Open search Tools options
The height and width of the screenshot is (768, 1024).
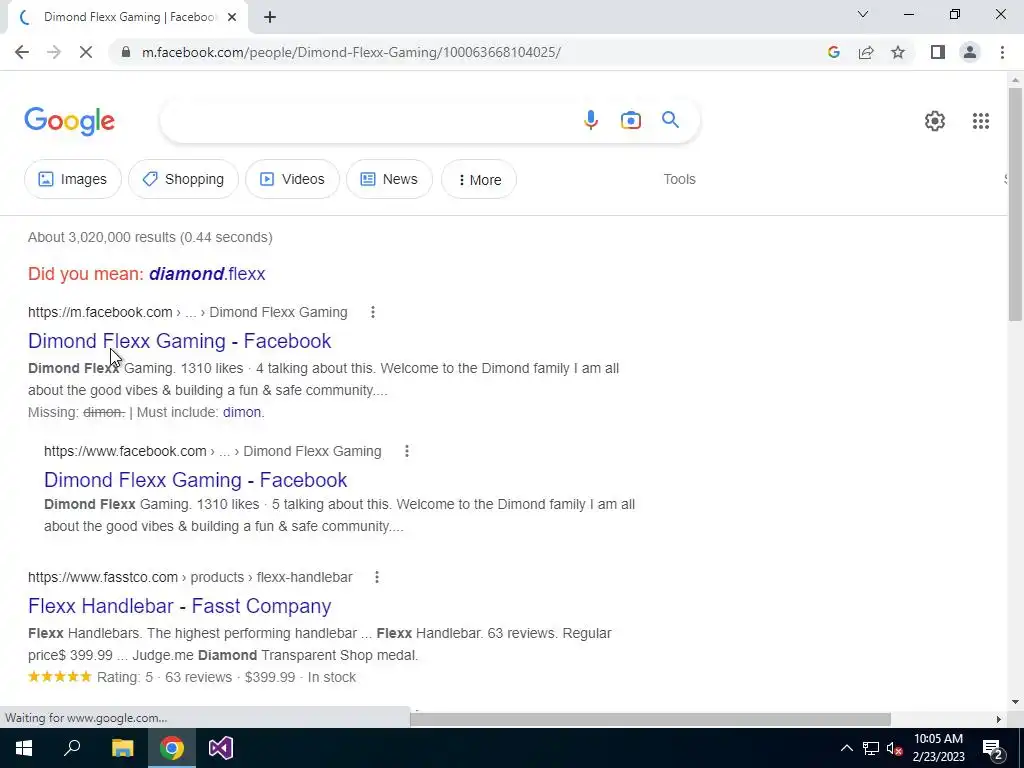[x=679, y=179]
